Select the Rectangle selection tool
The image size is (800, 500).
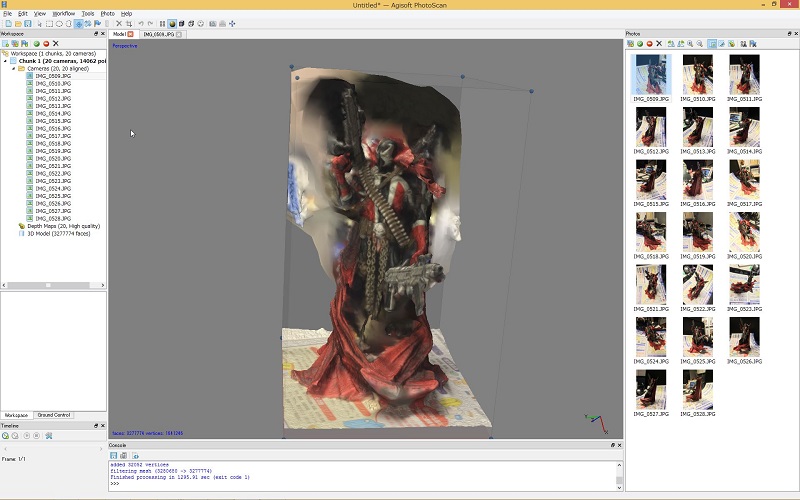[49, 23]
